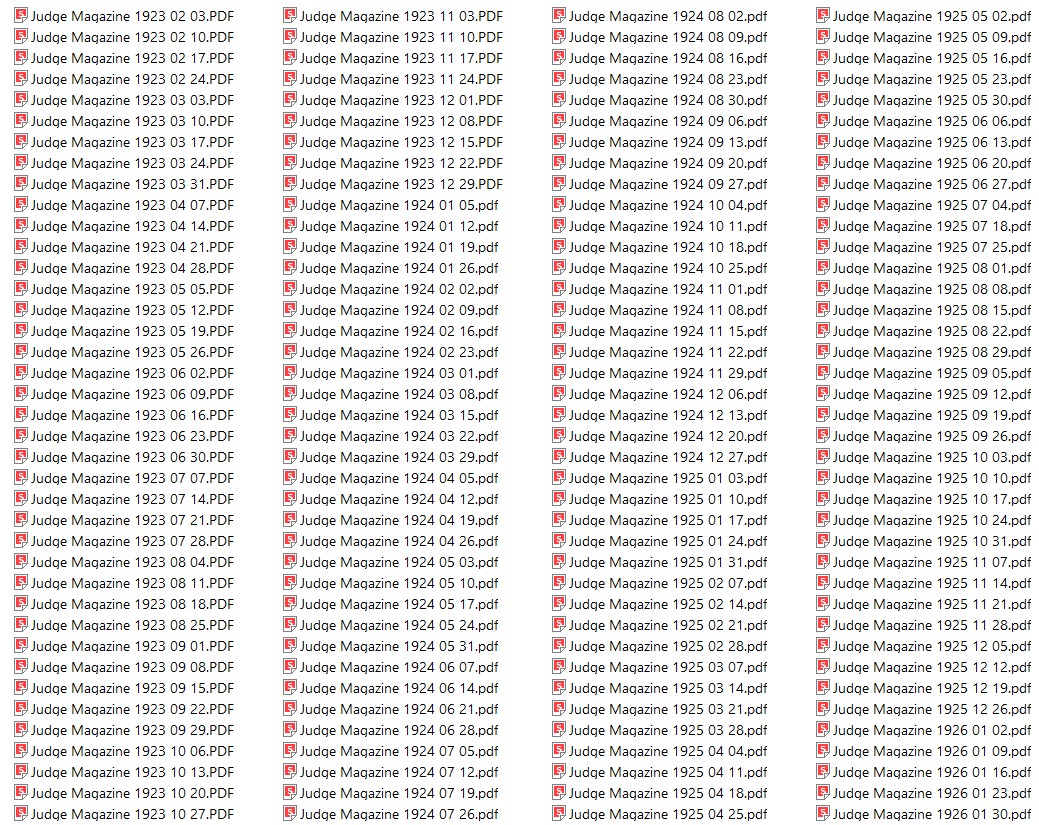Select file Judge Magazine 1923 08 25.PDF

tap(124, 625)
